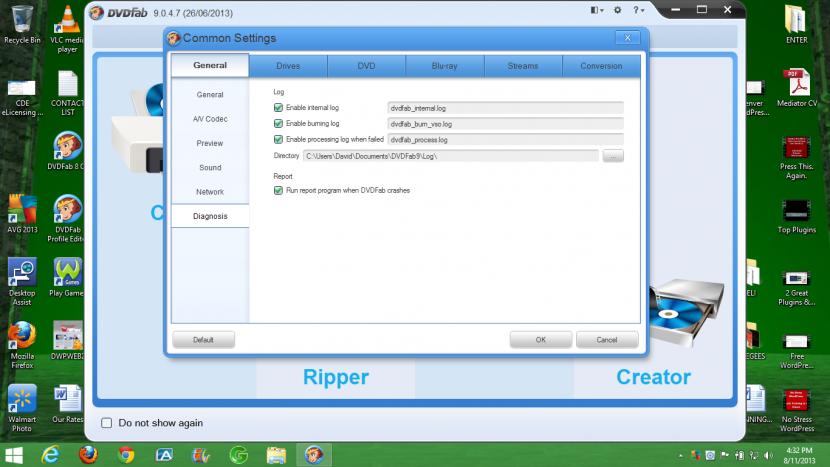Click the dvdfab_internal.log filename field
This screenshot has height=467, width=830.
click(506, 108)
